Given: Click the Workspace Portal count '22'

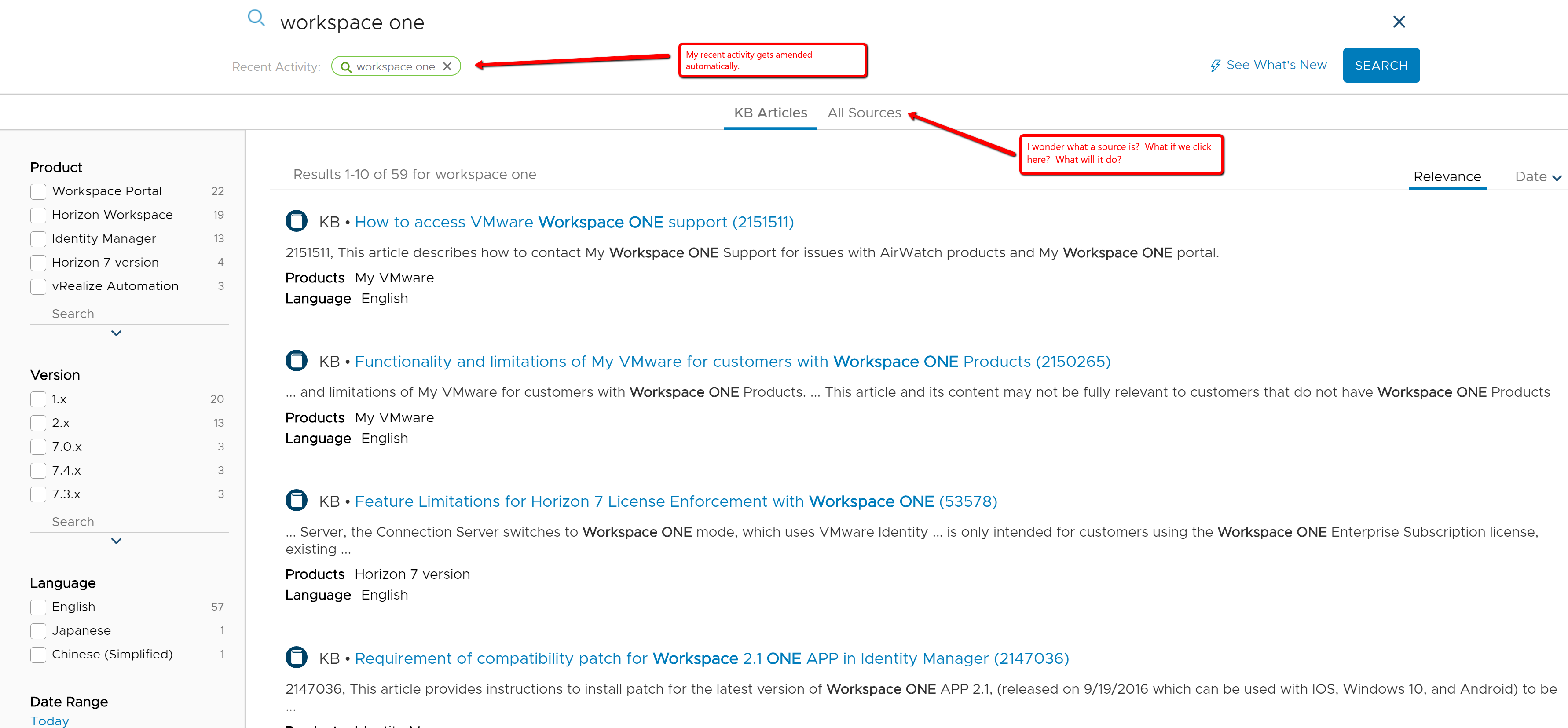Looking at the screenshot, I should pos(217,191).
